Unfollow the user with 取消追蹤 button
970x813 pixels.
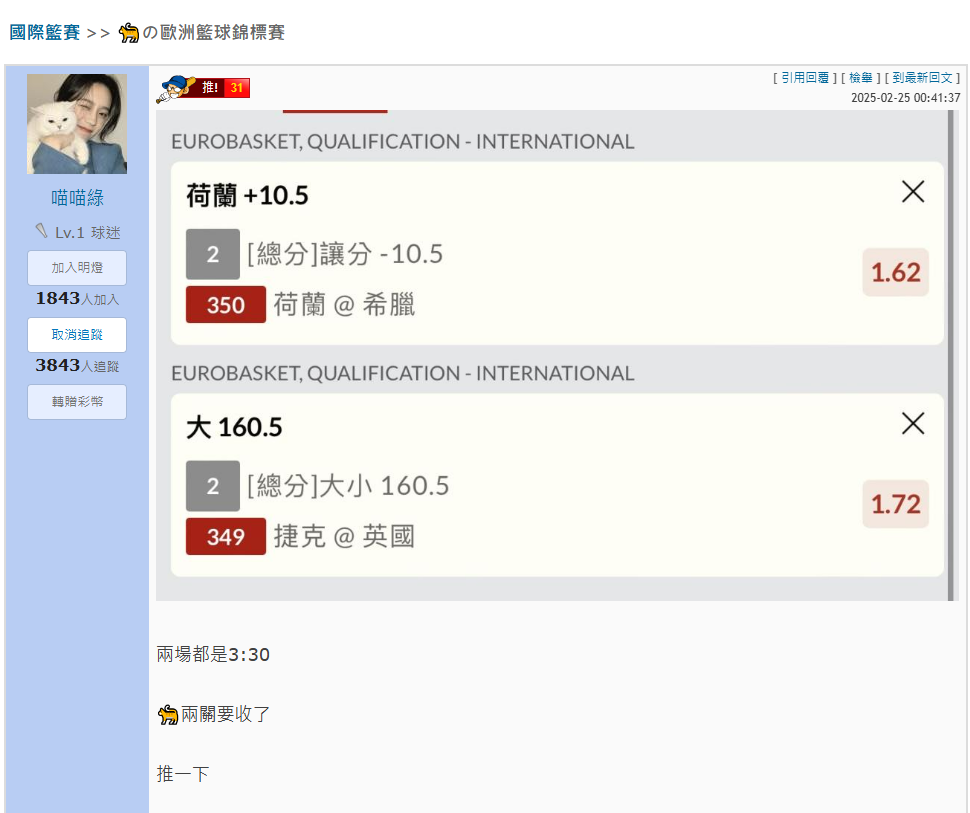pos(77,335)
